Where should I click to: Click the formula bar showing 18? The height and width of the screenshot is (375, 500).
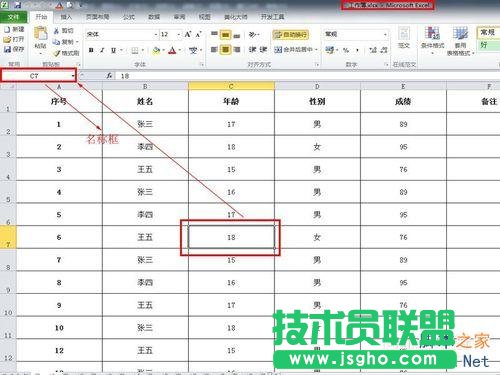[x=308, y=76]
